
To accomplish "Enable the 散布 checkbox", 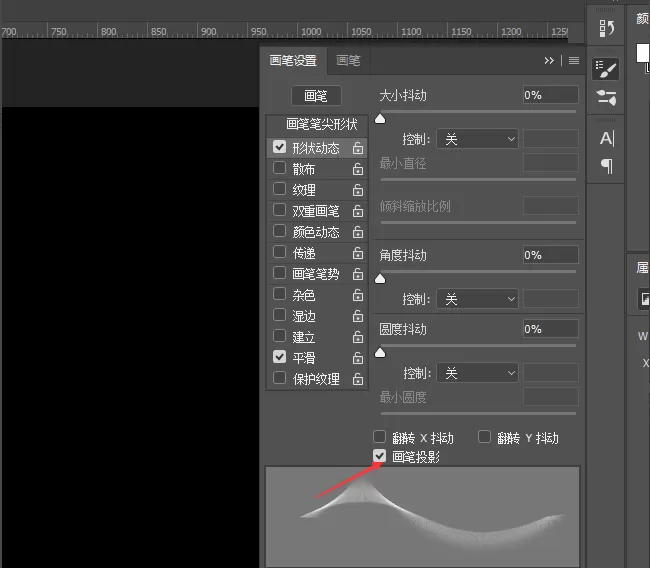I will tap(279, 168).
